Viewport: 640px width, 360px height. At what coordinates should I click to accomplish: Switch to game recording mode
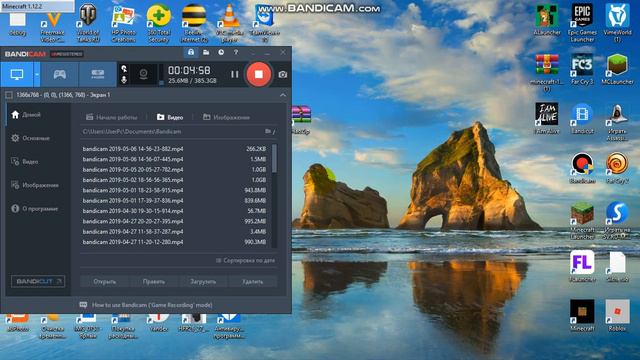[x=60, y=74]
